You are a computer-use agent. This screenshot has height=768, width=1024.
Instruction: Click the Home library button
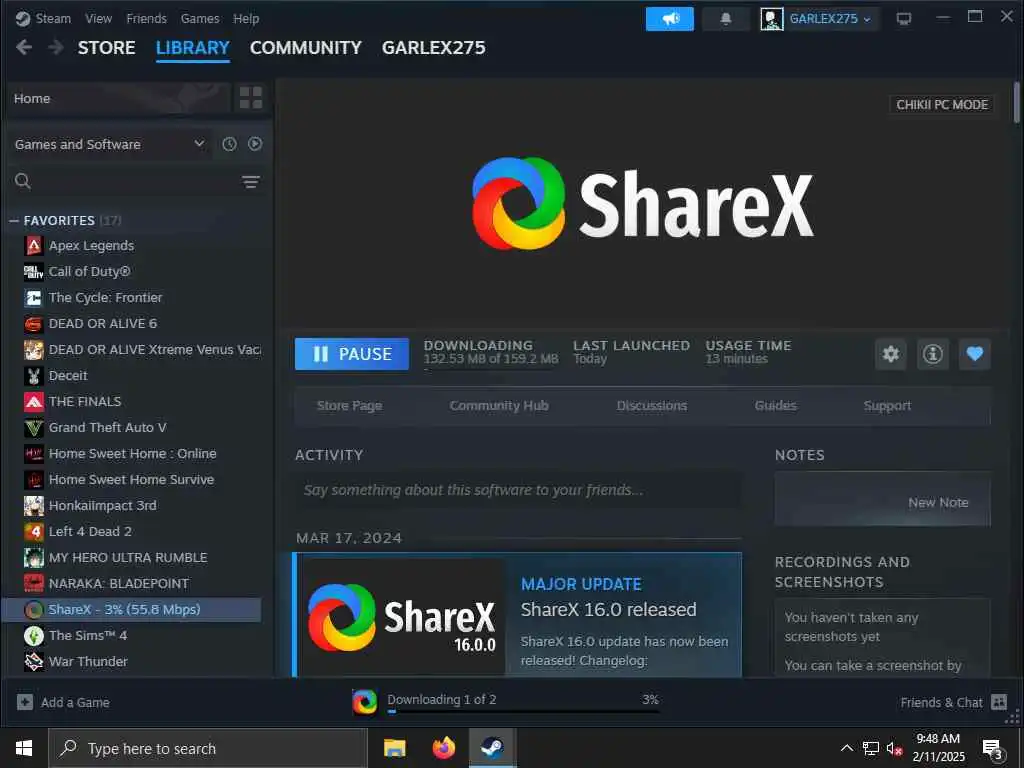click(120, 98)
